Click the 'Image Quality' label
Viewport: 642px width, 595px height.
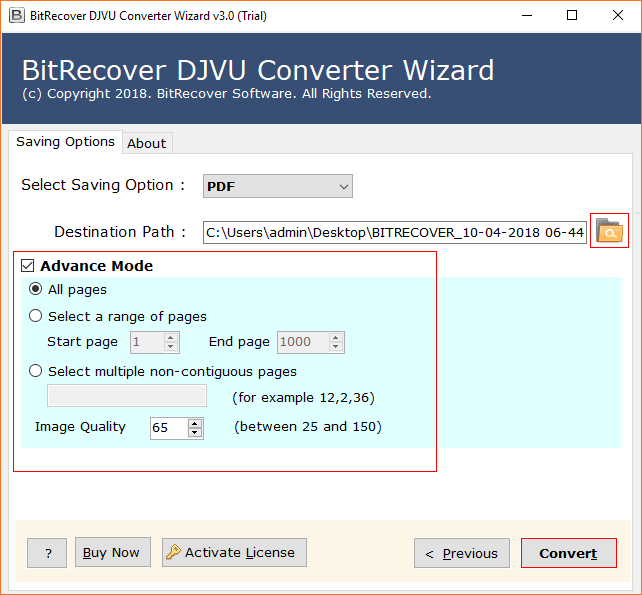80,427
